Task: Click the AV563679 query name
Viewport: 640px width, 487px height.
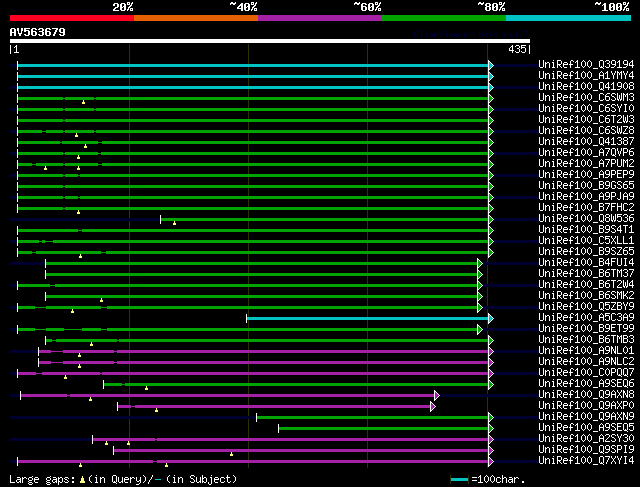Action: click(38, 32)
